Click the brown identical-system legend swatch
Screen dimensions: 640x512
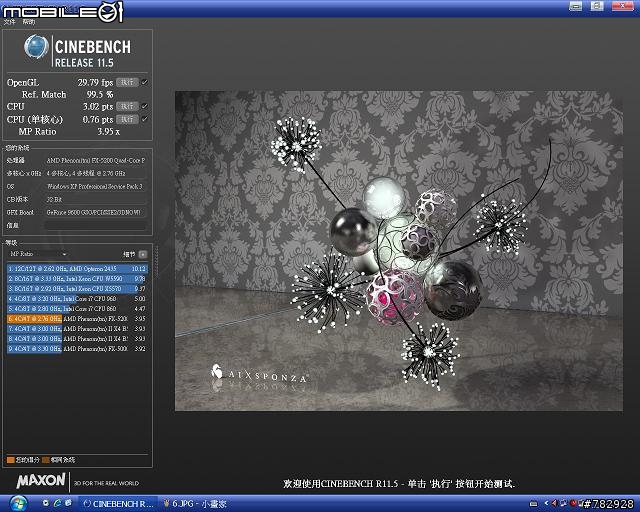pyautogui.click(x=46, y=460)
